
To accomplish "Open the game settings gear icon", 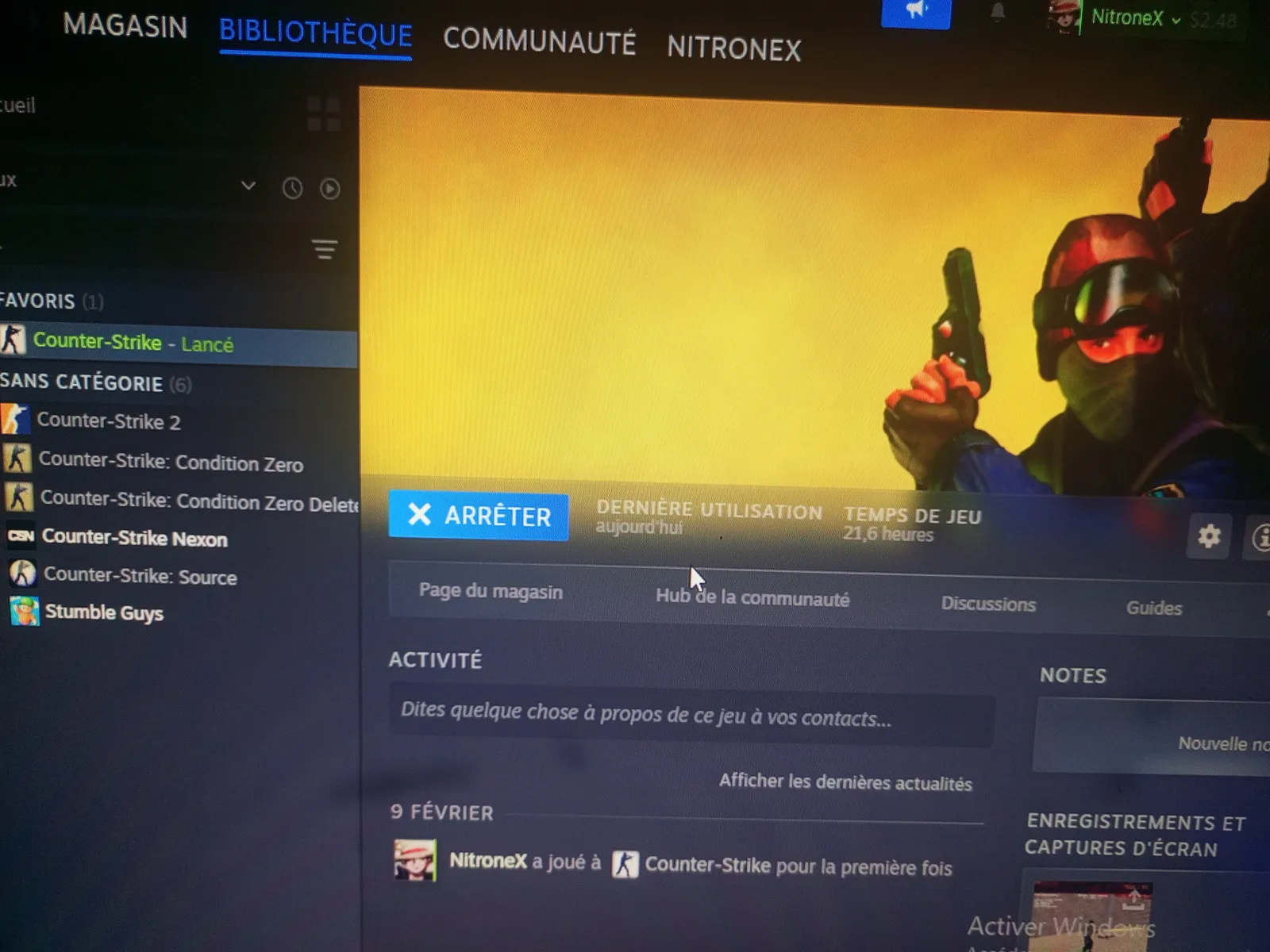I will (x=1208, y=537).
